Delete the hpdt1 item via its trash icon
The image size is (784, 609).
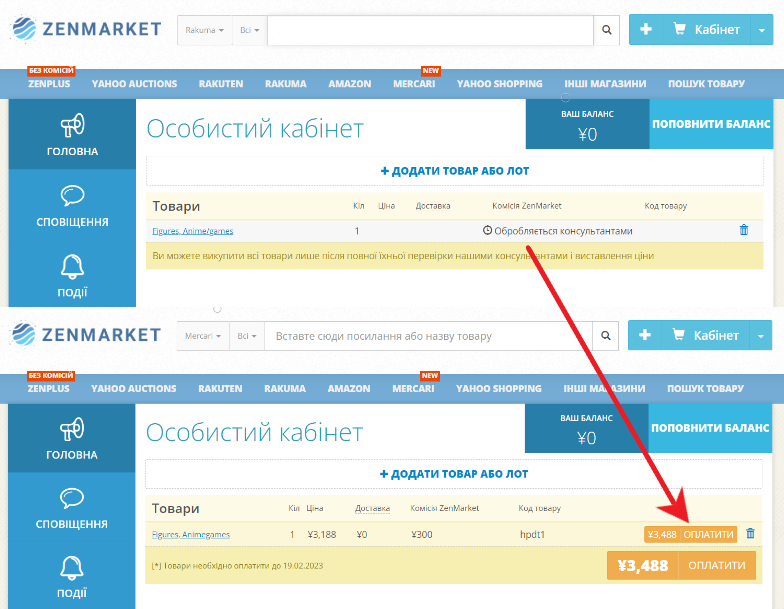click(x=750, y=533)
